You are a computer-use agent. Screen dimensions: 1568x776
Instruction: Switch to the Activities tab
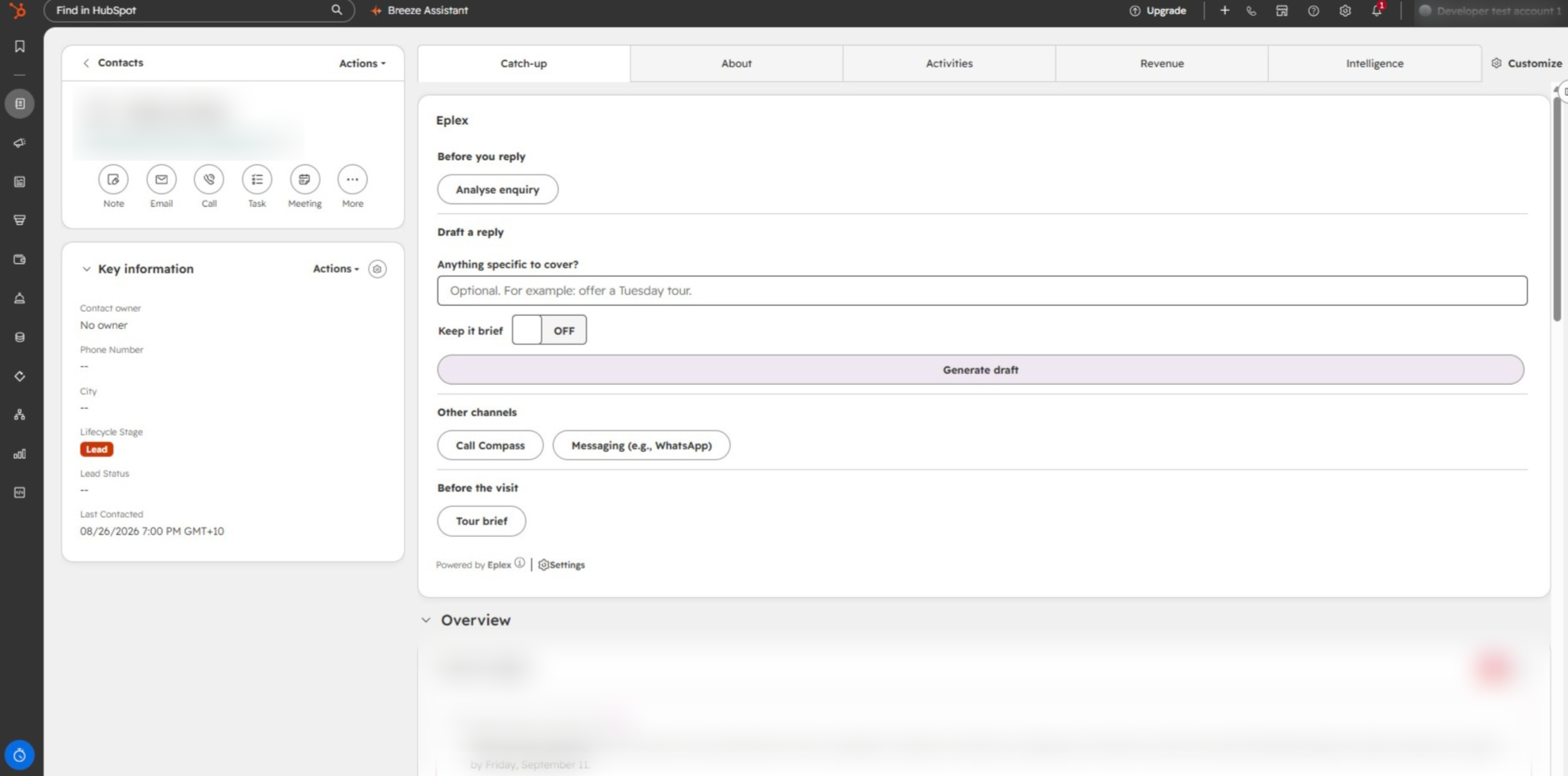(x=949, y=63)
